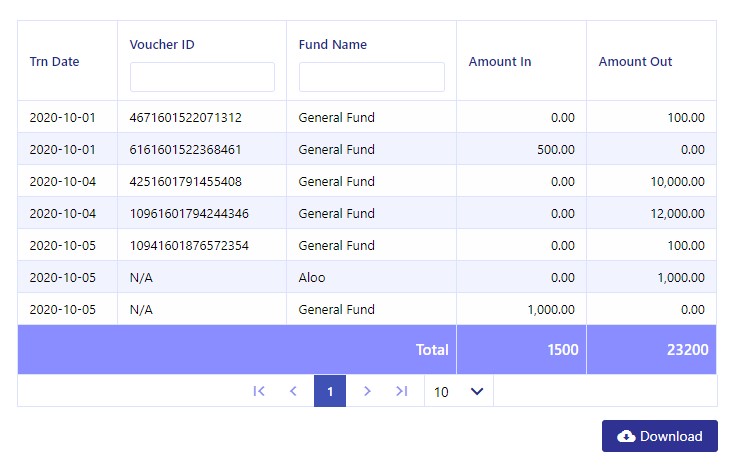Focus the Fund Name filter field
The height and width of the screenshot is (471, 755).
pos(372,77)
